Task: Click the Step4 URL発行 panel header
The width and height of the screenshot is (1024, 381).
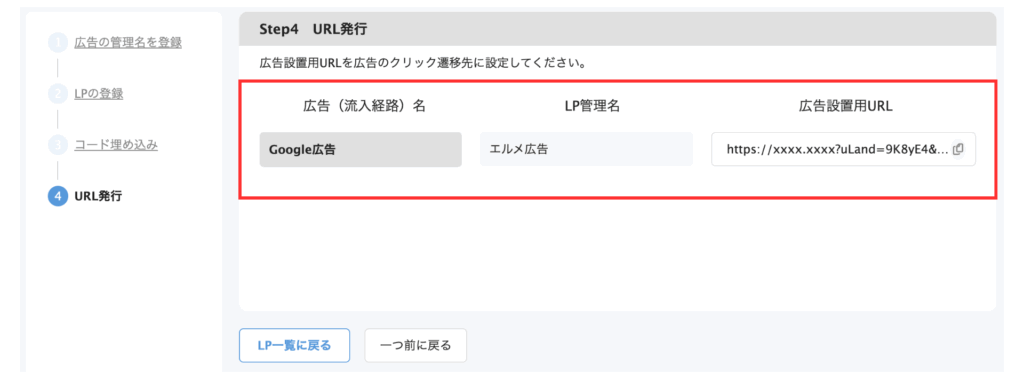Action: tap(618, 29)
